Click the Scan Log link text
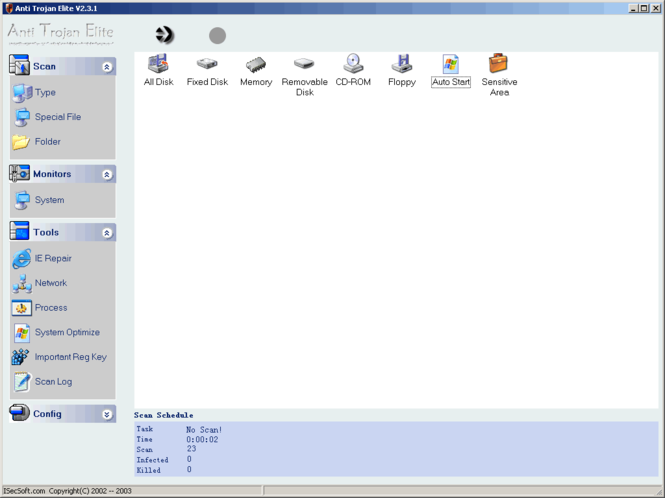665x498 pixels. coord(53,382)
